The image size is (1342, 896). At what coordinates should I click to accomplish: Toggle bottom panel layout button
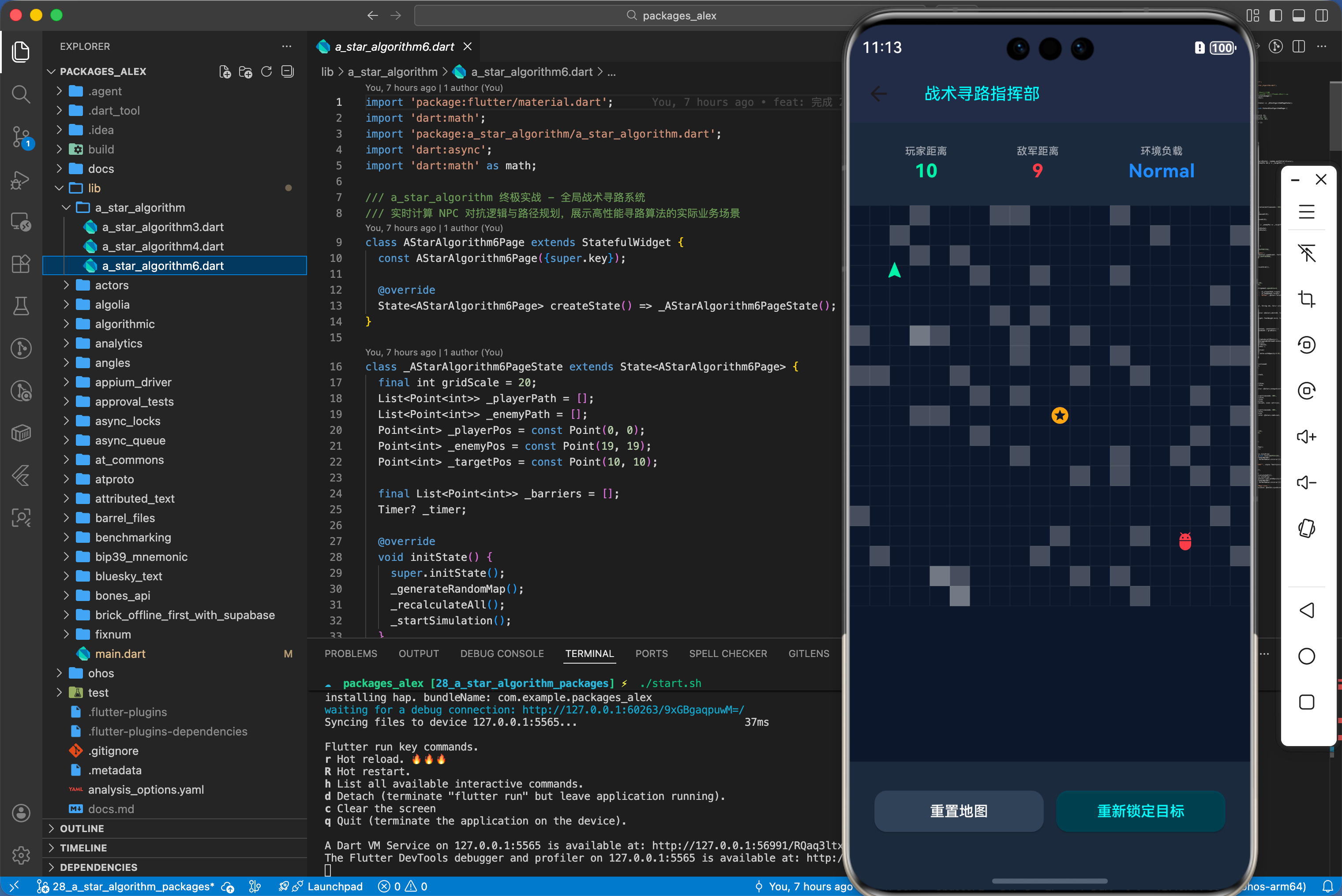tap(1299, 15)
